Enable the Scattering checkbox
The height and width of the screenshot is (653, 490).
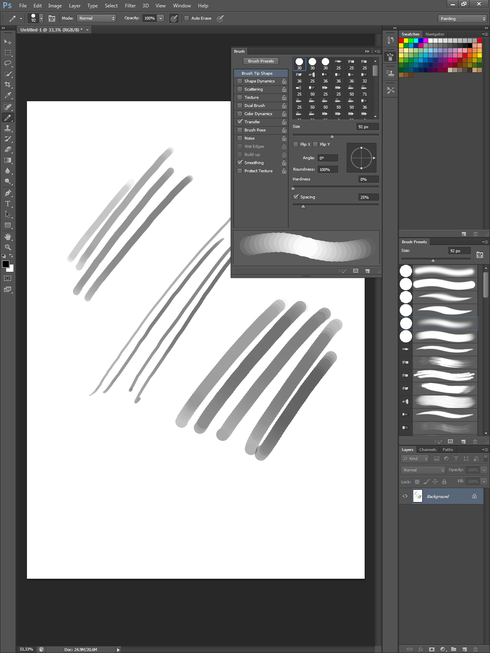(x=240, y=89)
